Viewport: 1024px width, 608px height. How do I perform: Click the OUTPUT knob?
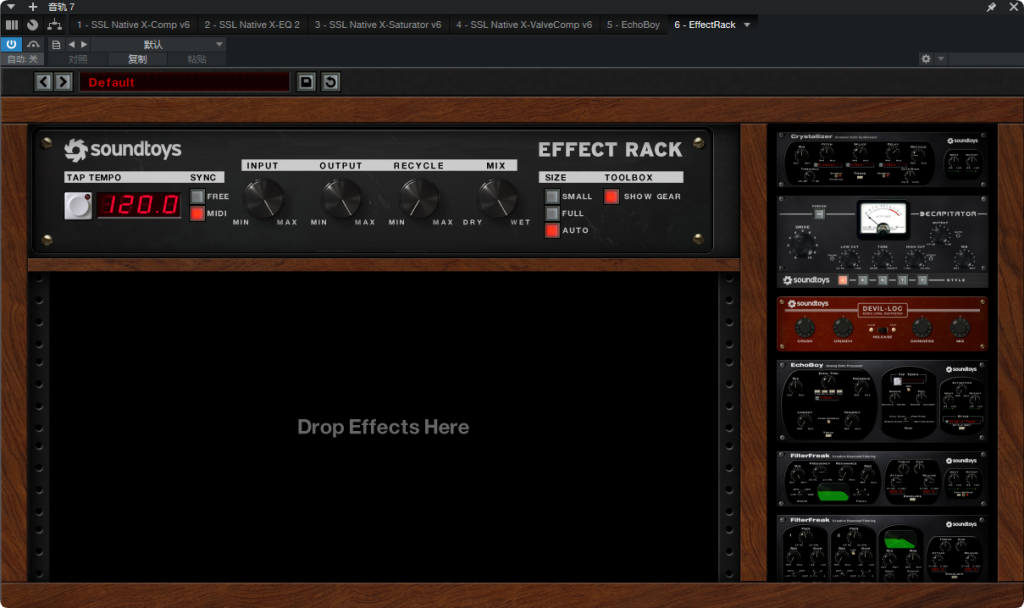(342, 198)
